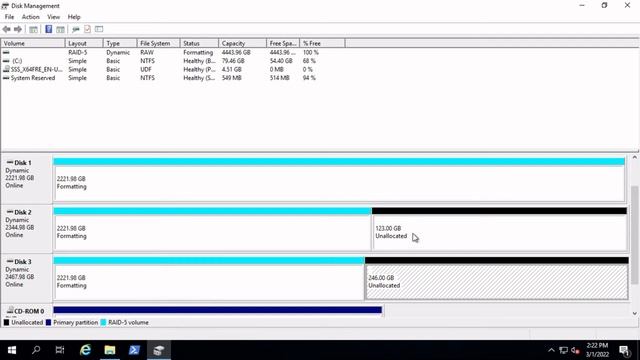Sort by the File System column header

point(158,43)
